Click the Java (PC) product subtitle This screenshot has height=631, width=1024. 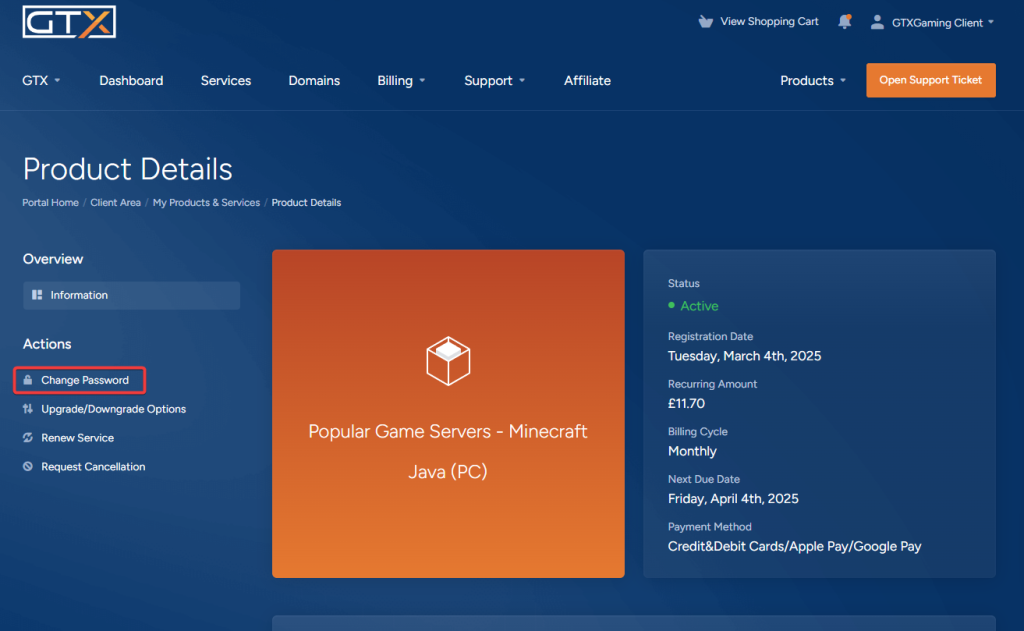448,472
